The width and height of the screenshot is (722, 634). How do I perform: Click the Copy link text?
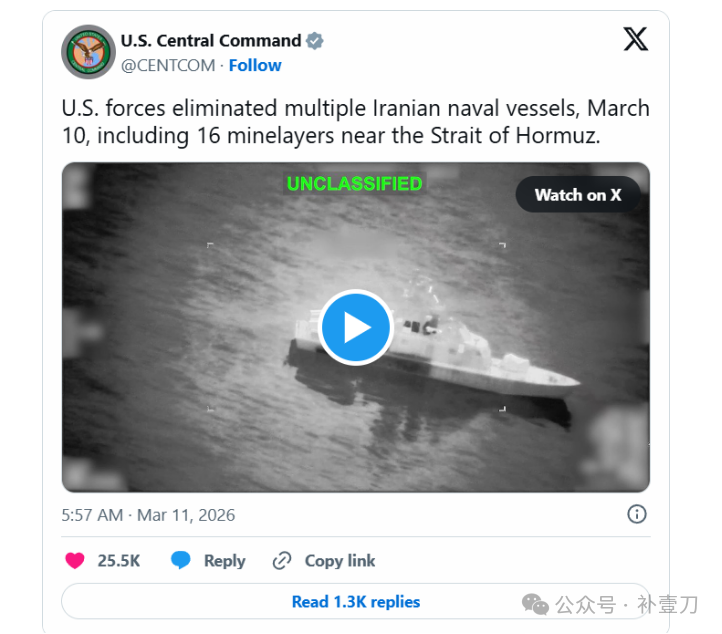tap(340, 561)
